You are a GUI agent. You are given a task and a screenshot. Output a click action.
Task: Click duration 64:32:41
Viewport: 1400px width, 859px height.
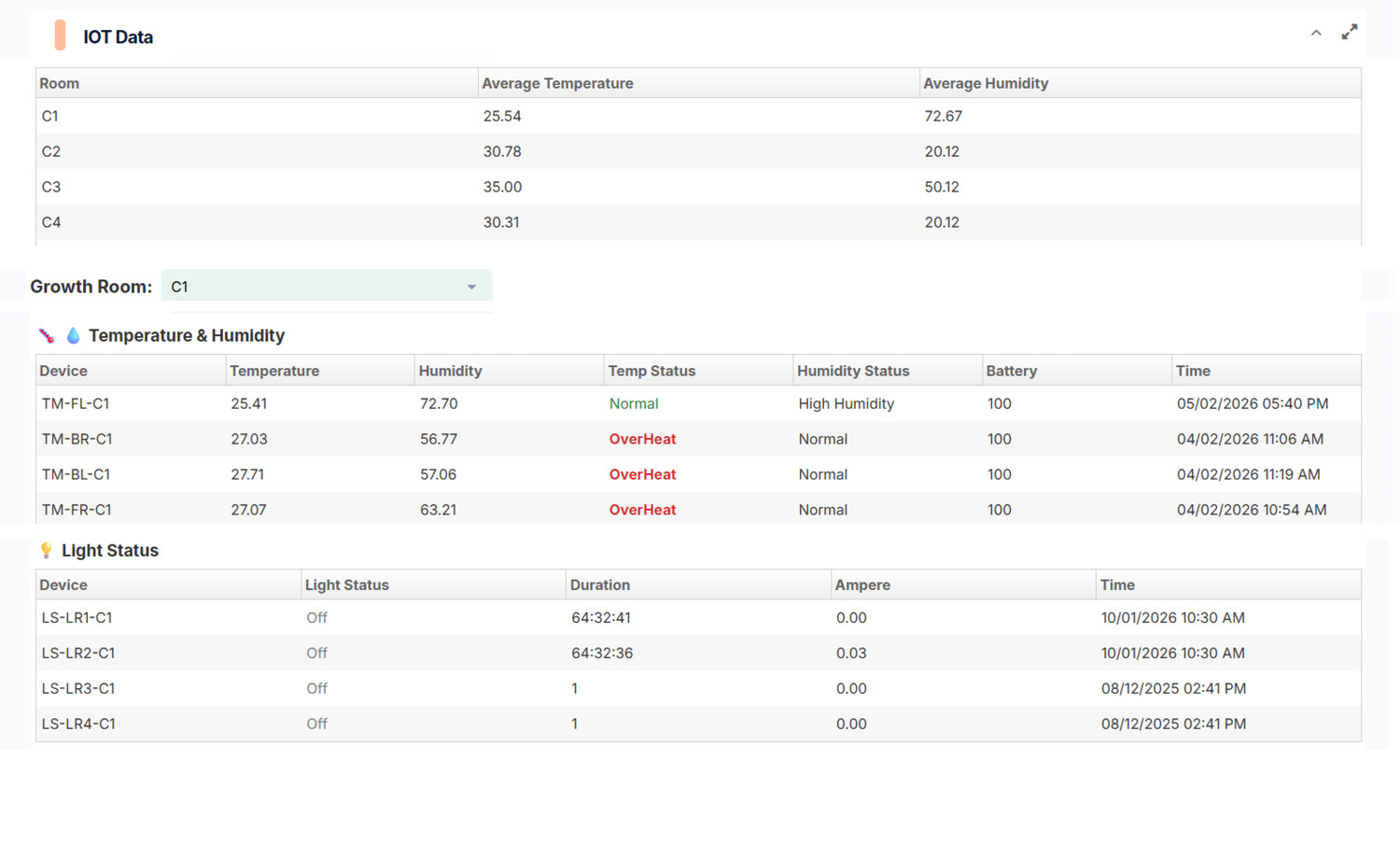click(x=601, y=617)
